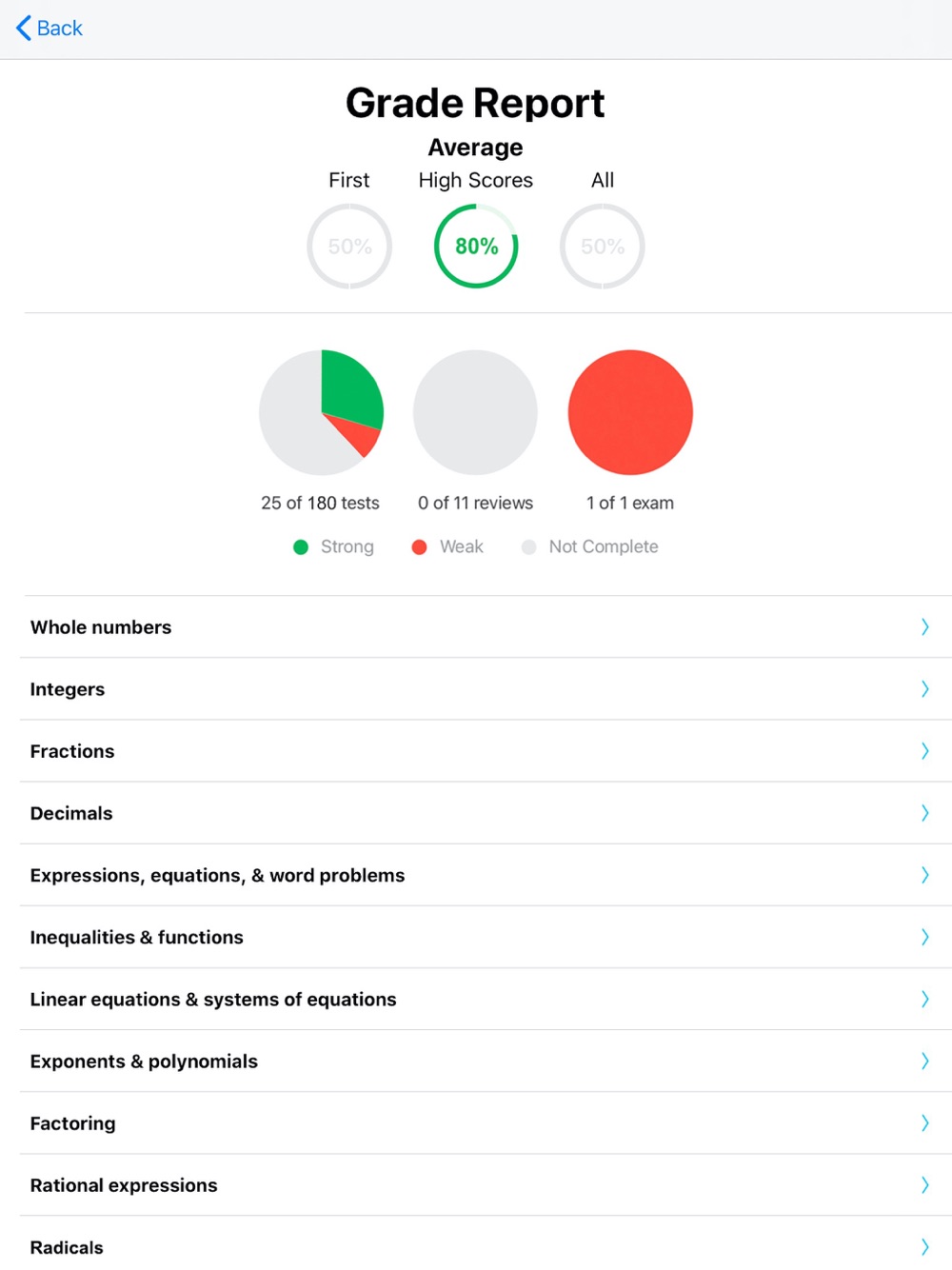The width and height of the screenshot is (952, 1270).
Task: Expand the Rational expressions chevron
Action: 924,1184
